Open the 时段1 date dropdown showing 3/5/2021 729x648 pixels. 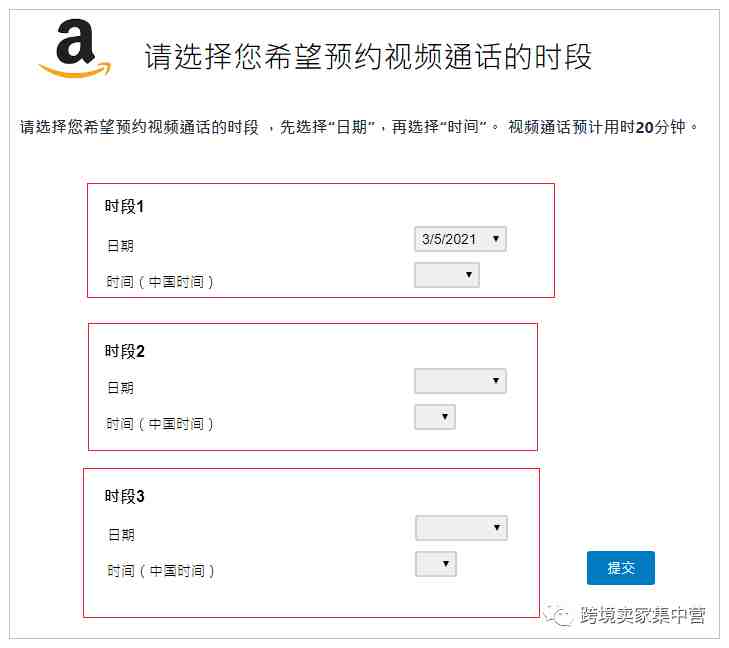coord(460,239)
